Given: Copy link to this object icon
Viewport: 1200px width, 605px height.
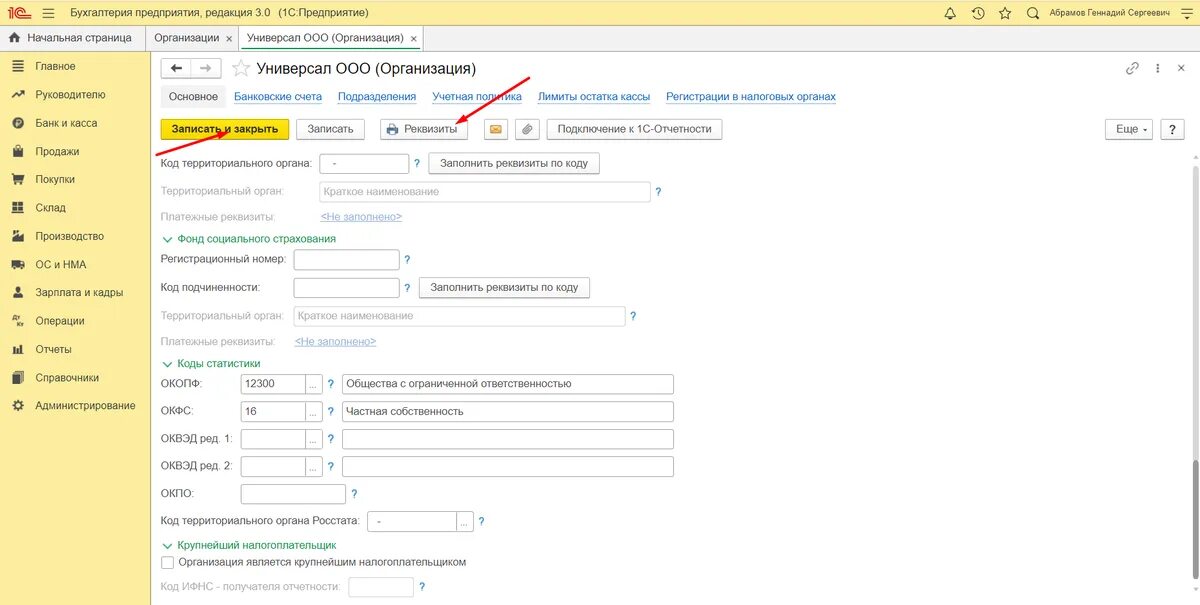Looking at the screenshot, I should tap(1132, 68).
